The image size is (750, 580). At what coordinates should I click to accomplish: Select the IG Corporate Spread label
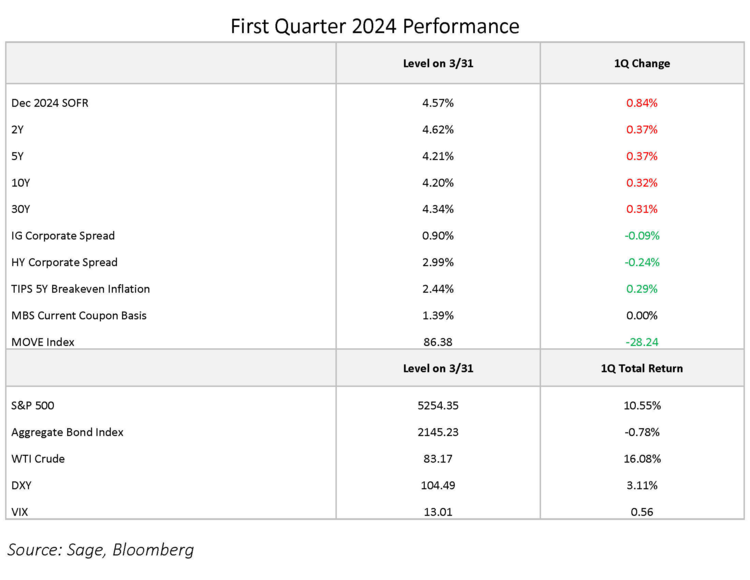pyautogui.click(x=63, y=236)
